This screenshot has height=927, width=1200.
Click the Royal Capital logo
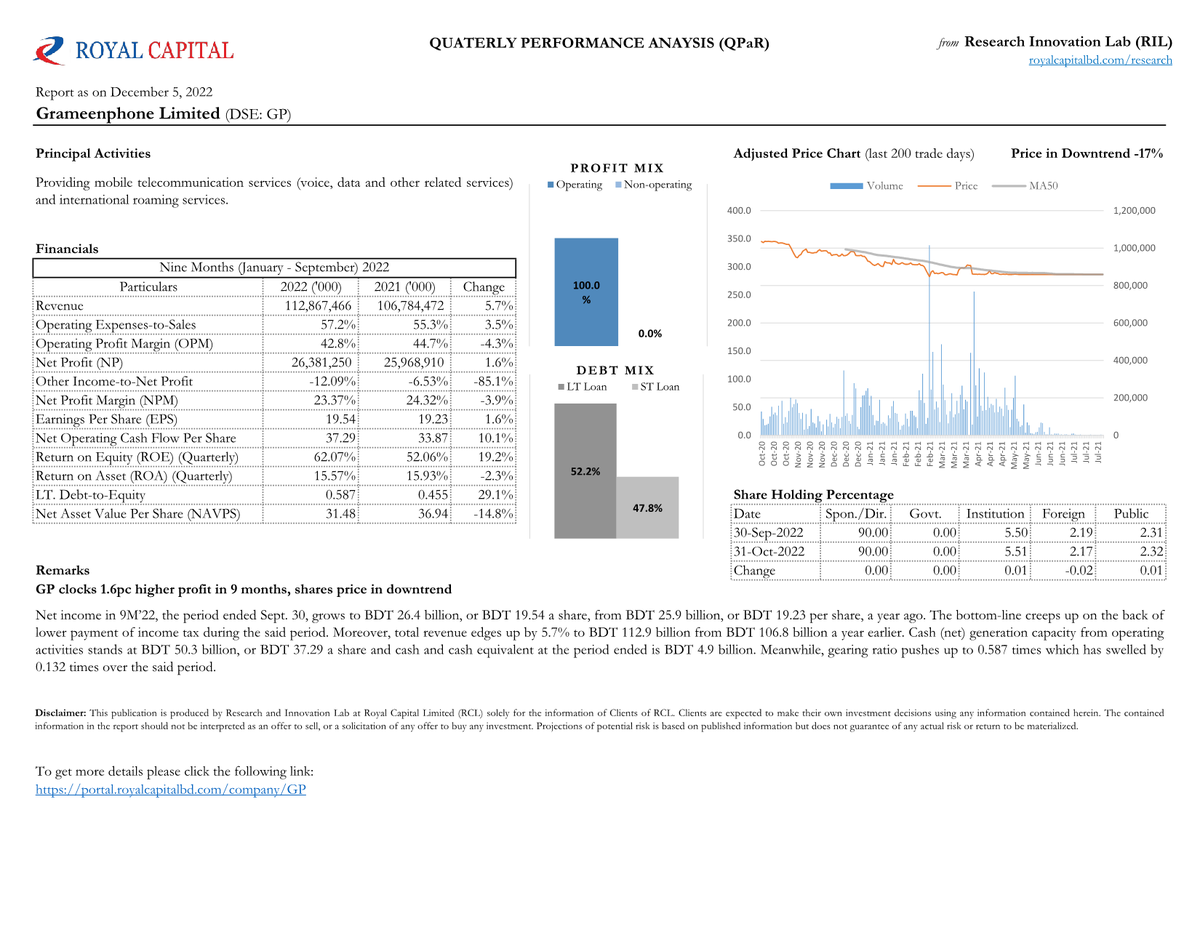pos(135,50)
